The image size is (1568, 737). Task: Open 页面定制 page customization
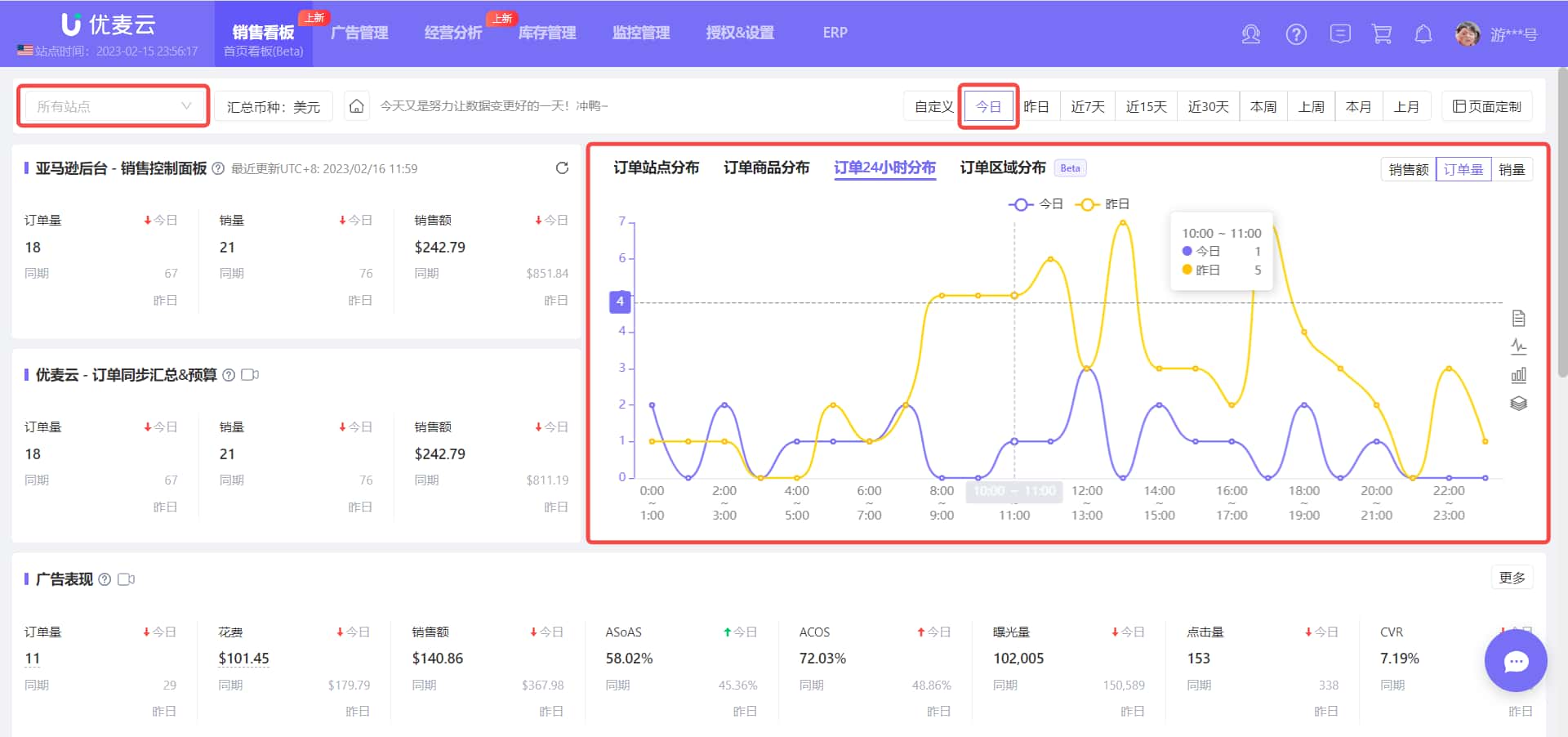1487,106
